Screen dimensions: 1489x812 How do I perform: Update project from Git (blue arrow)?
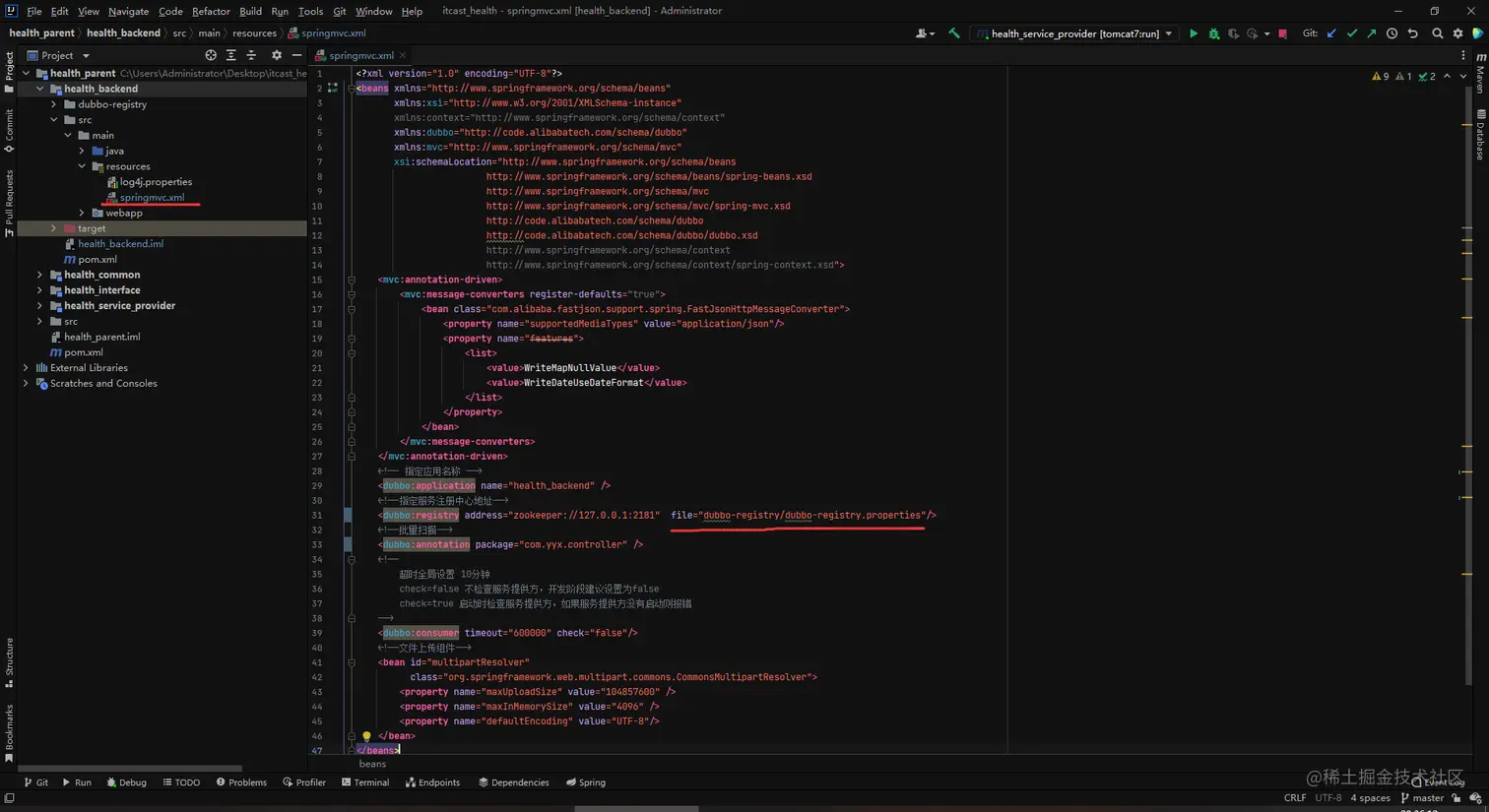[1331, 33]
